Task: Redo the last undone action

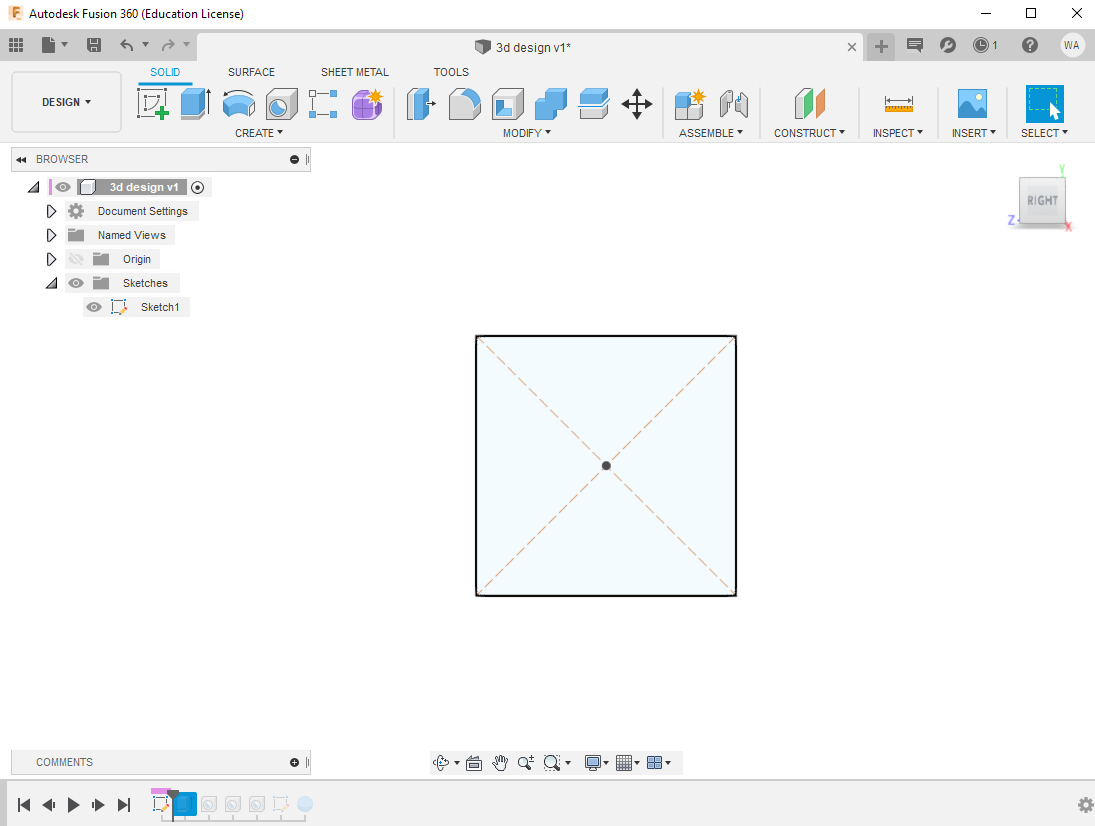Action: point(168,45)
